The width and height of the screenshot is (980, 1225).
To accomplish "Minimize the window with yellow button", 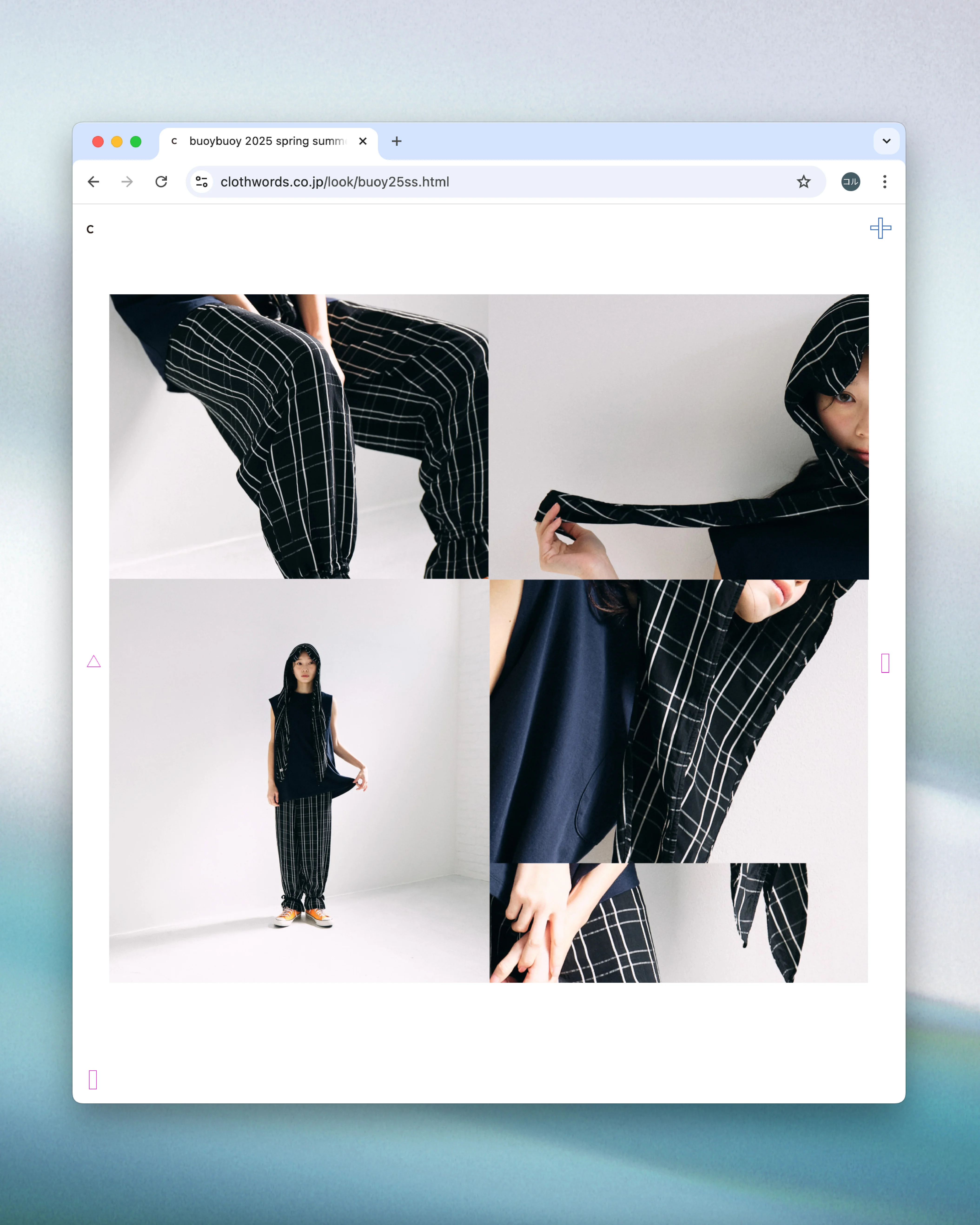I will (117, 142).
